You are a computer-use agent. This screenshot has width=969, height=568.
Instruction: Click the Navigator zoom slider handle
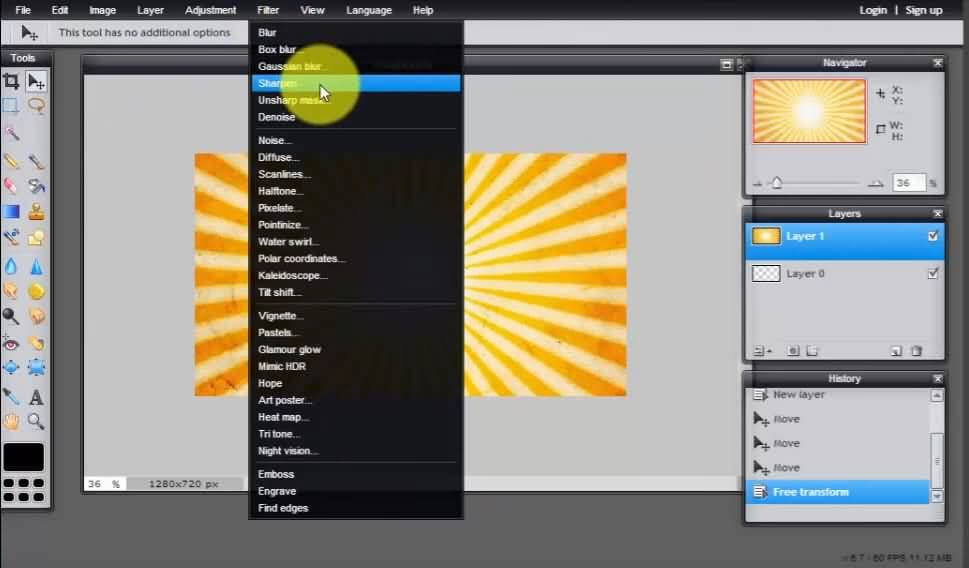(x=777, y=182)
